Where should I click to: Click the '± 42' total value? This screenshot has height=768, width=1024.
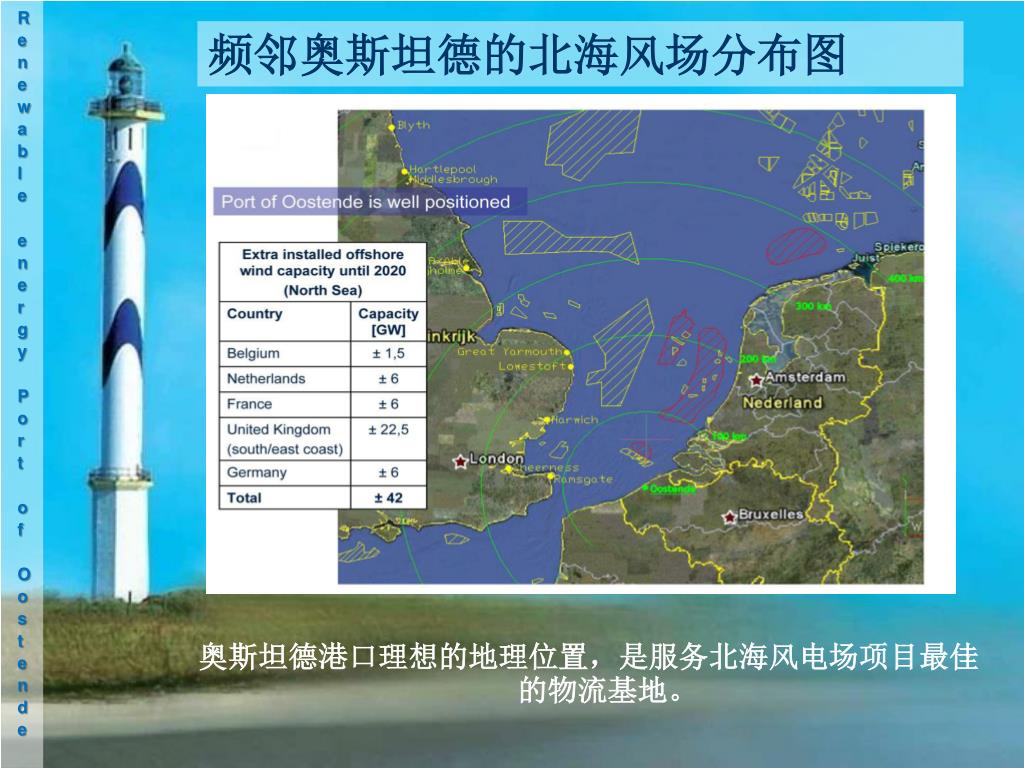(x=389, y=498)
